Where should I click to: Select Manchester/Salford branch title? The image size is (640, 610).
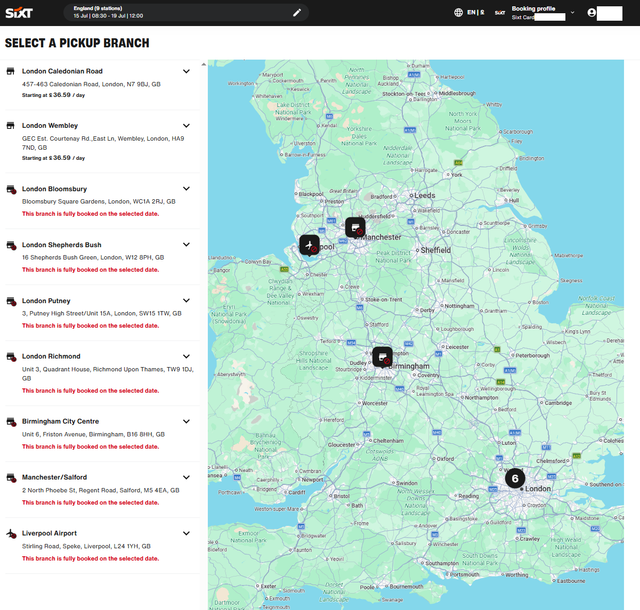54,477
